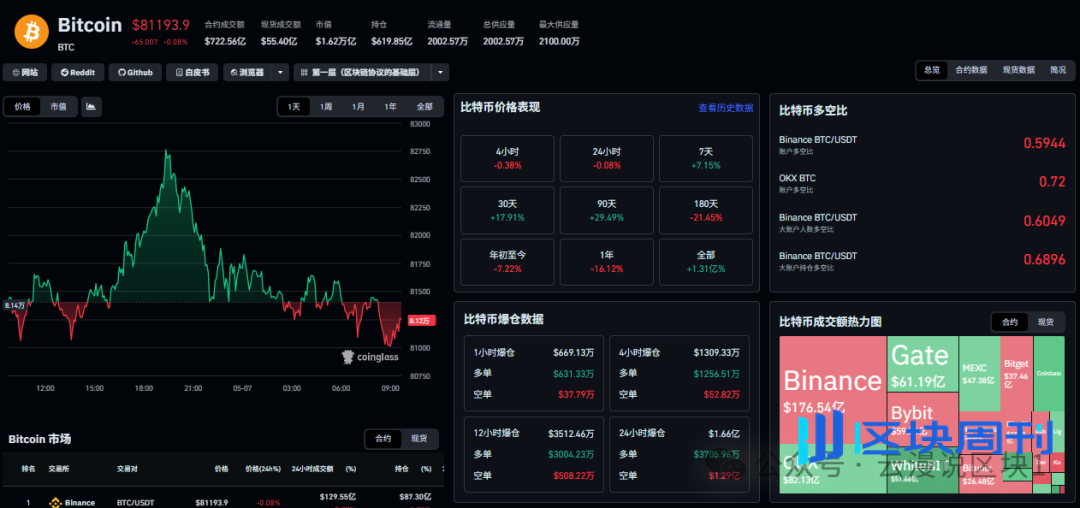Sort by the 价格(24h%) column header
The width and height of the screenshot is (1080, 508).
(263, 469)
